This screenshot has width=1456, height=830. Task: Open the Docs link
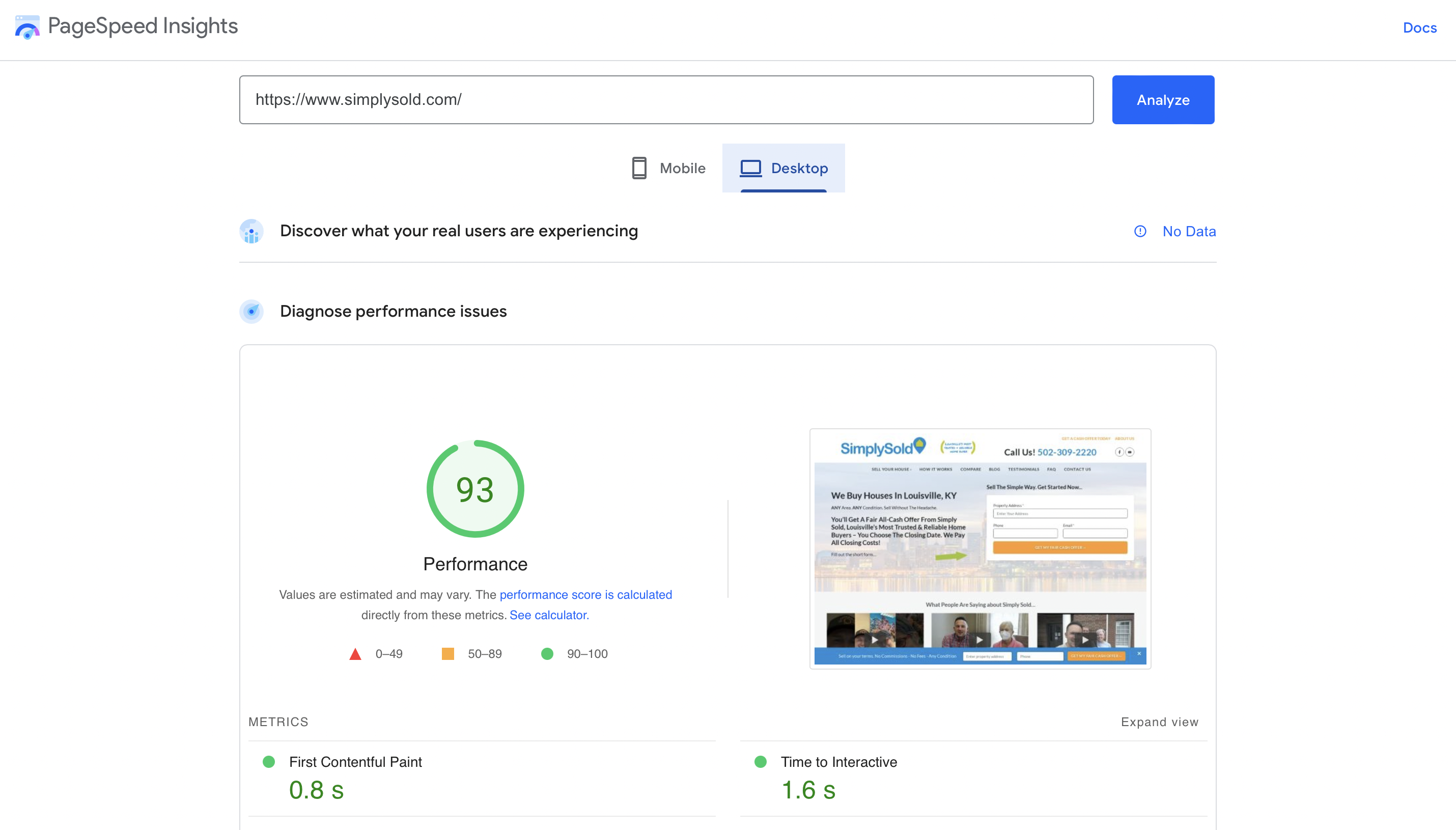click(1419, 27)
